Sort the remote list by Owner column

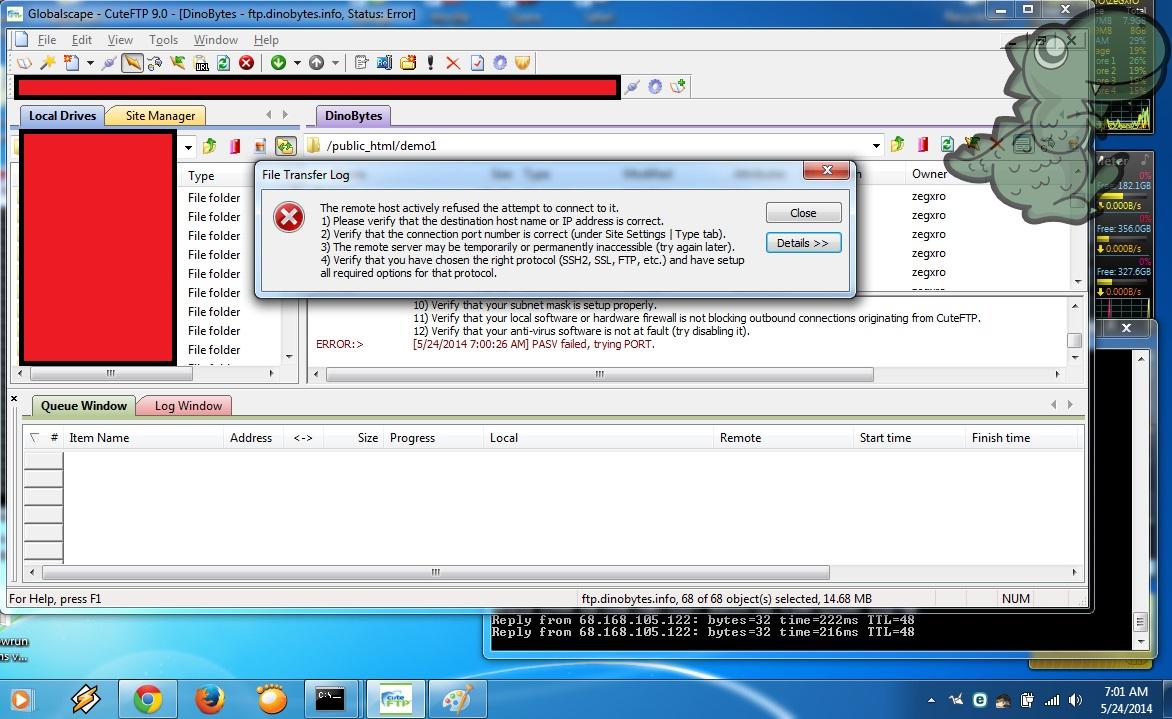tap(929, 174)
